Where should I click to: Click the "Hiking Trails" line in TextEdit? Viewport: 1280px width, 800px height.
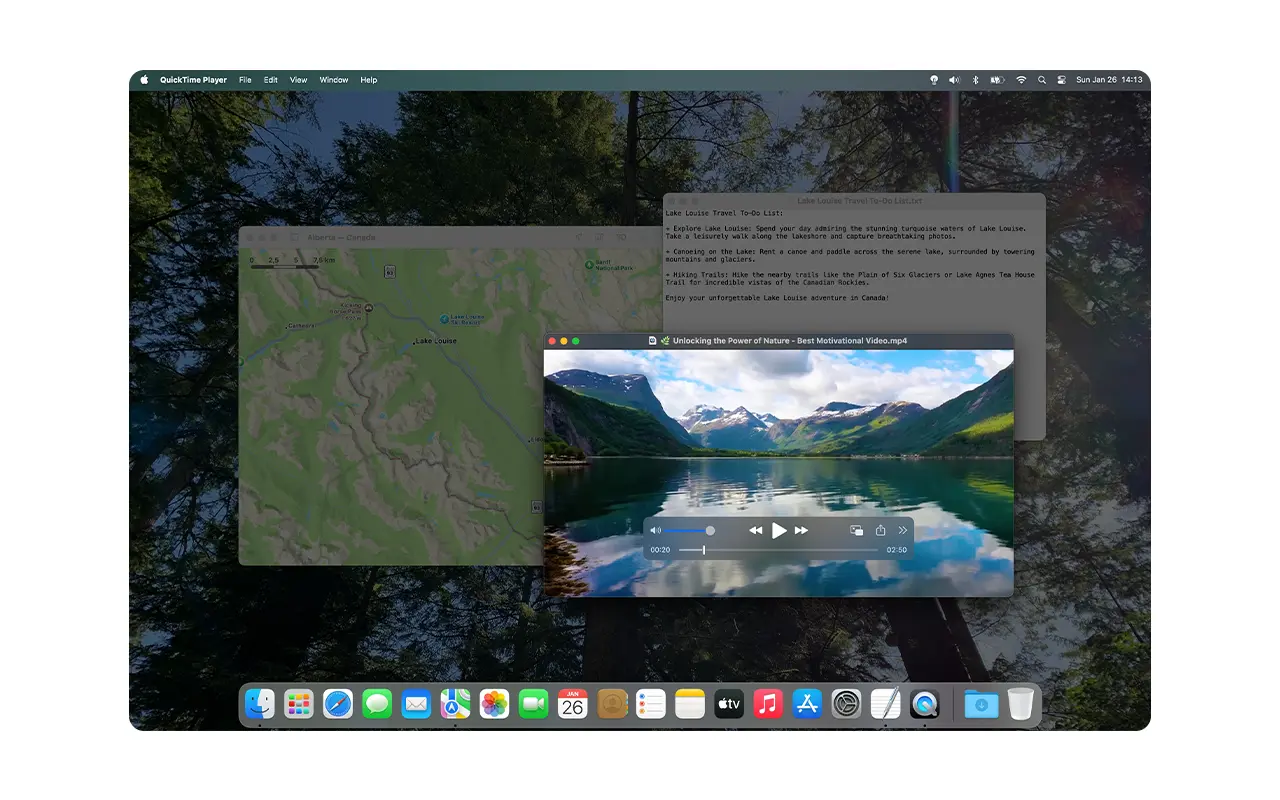850,279
